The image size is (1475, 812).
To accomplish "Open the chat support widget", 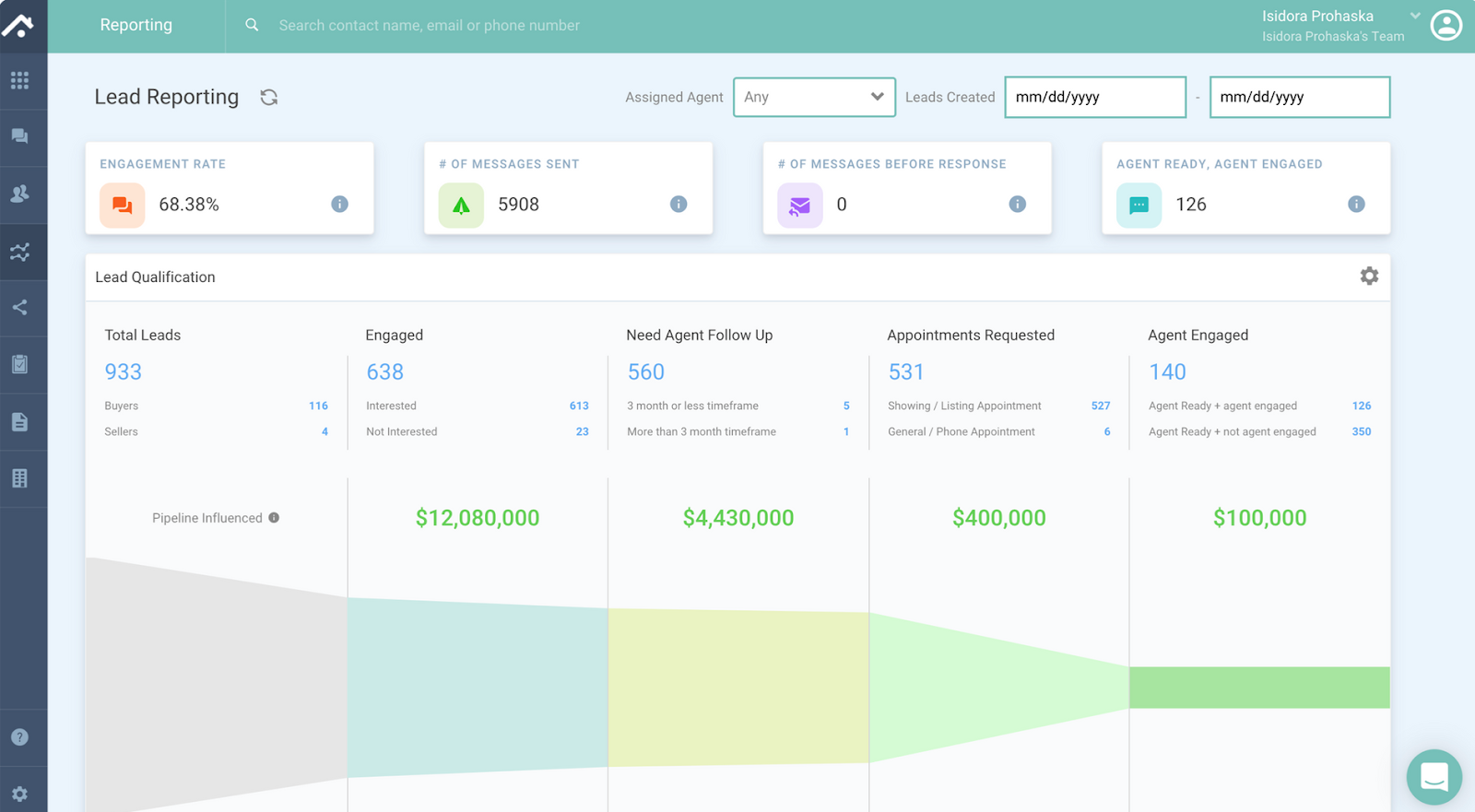I will pyautogui.click(x=1434, y=777).
